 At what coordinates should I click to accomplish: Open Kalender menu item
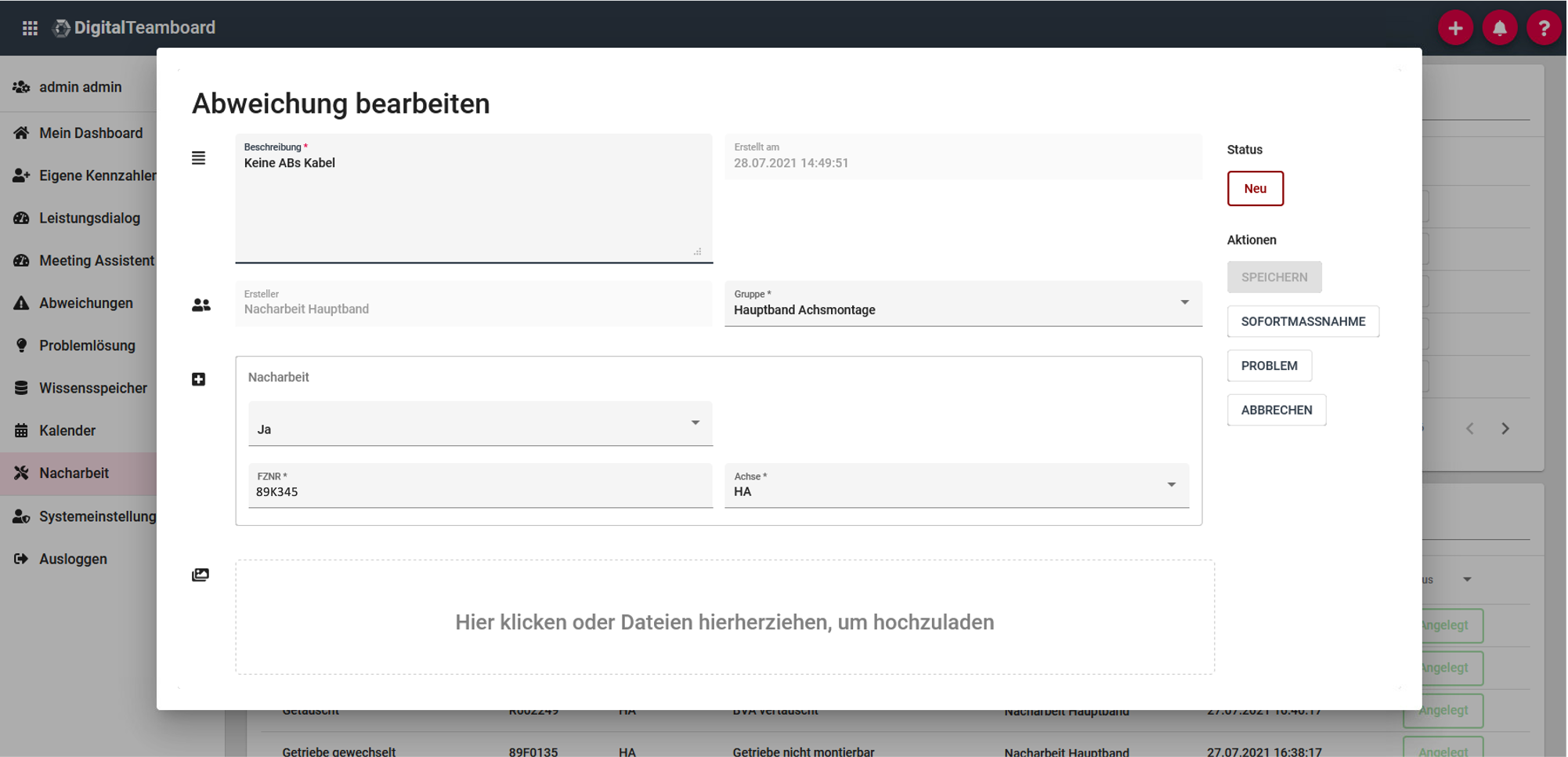[78, 430]
